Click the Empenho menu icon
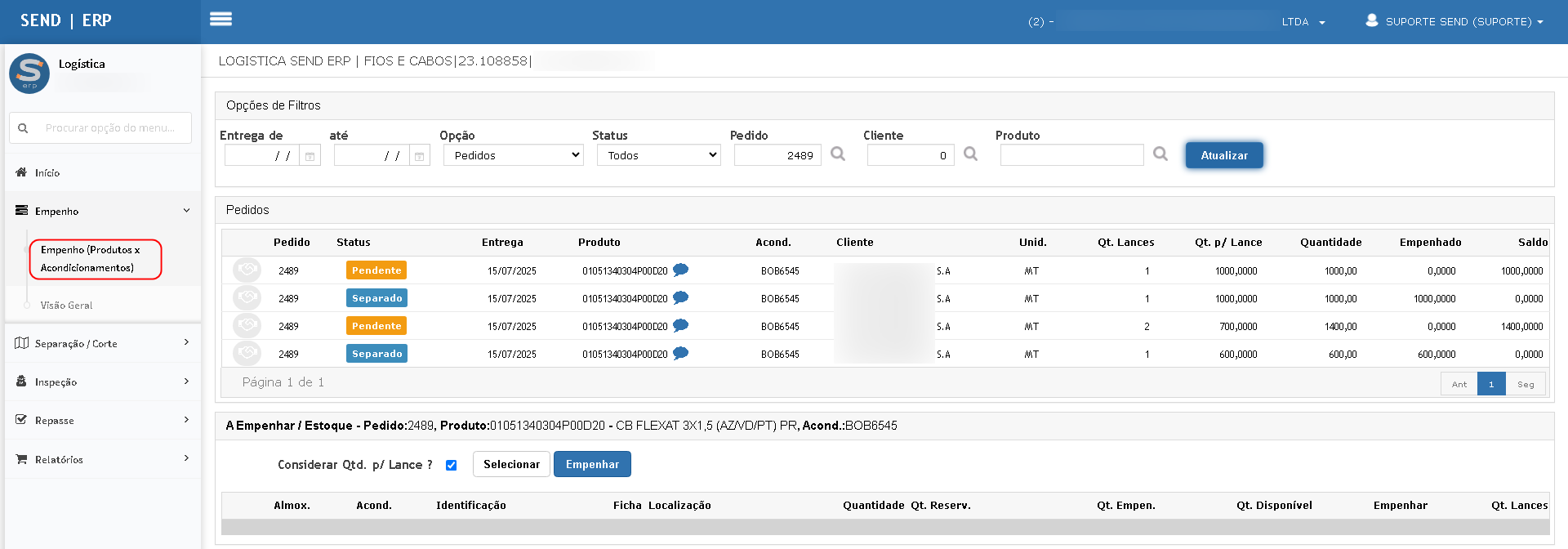This screenshot has width=1568, height=549. point(21,211)
